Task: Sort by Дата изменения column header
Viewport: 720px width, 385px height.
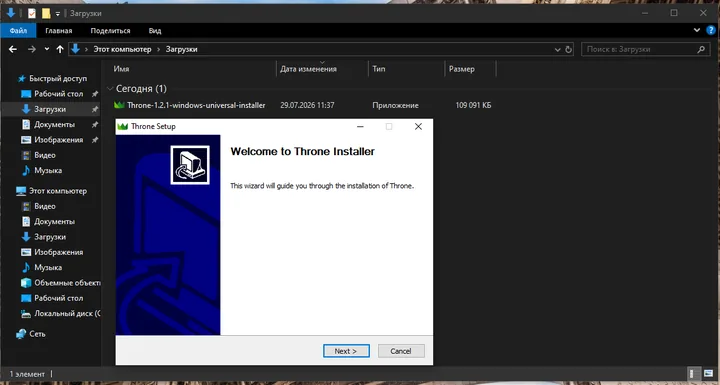Action: [309, 69]
